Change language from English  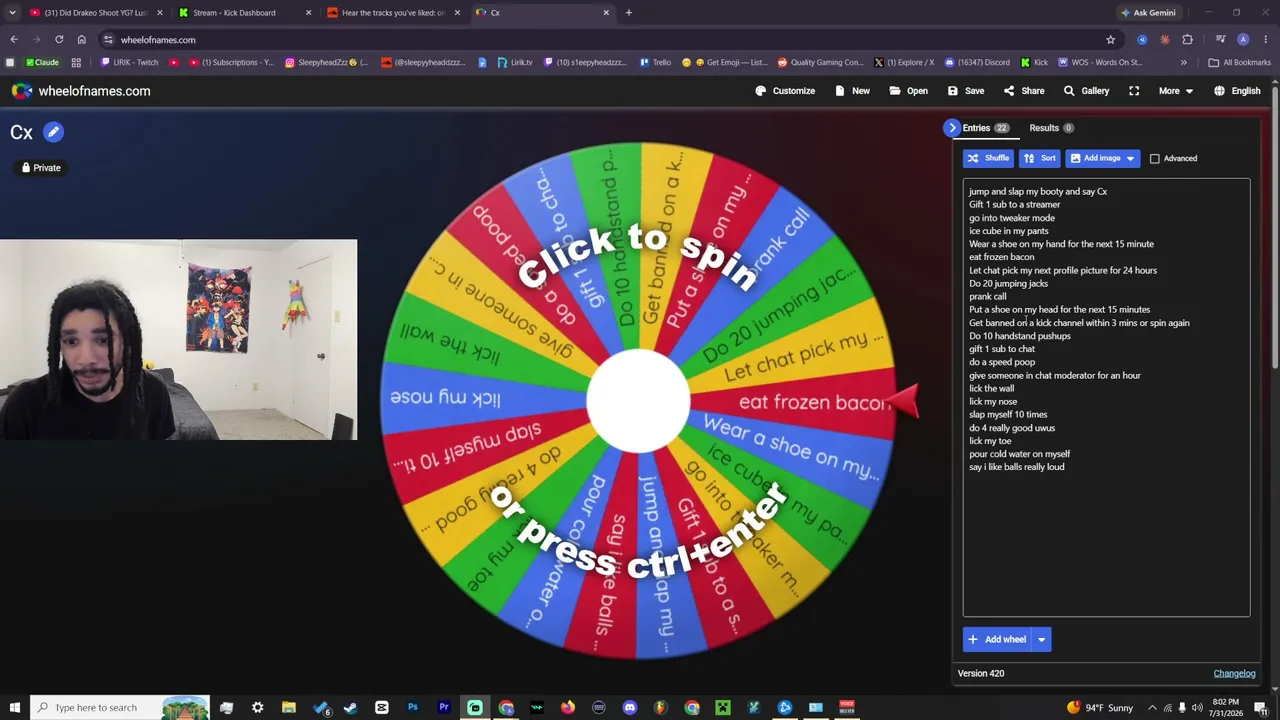point(1237,91)
